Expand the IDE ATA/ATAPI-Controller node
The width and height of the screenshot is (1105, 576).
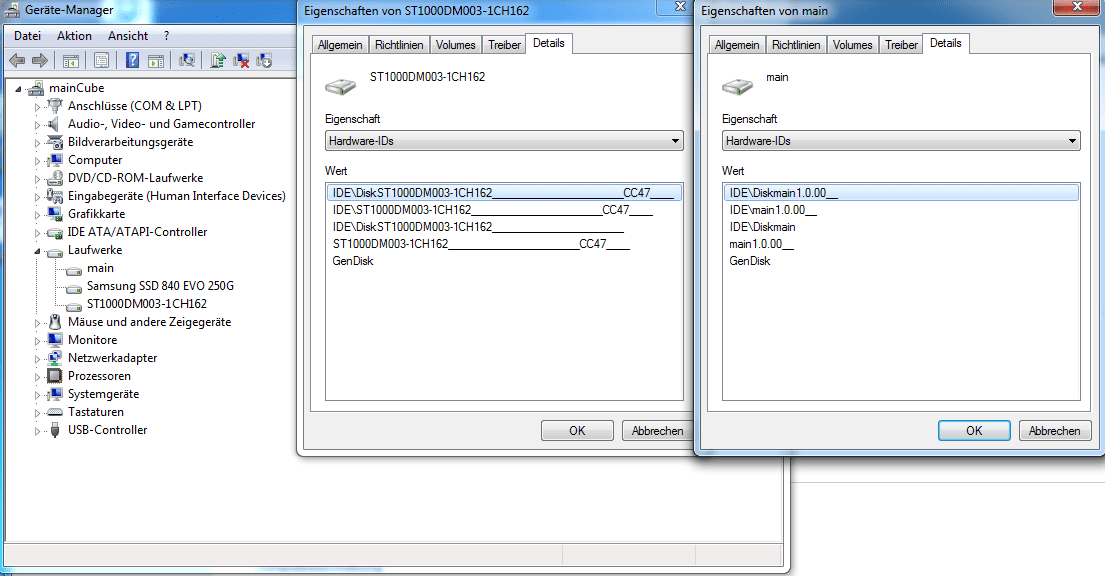click(37, 233)
